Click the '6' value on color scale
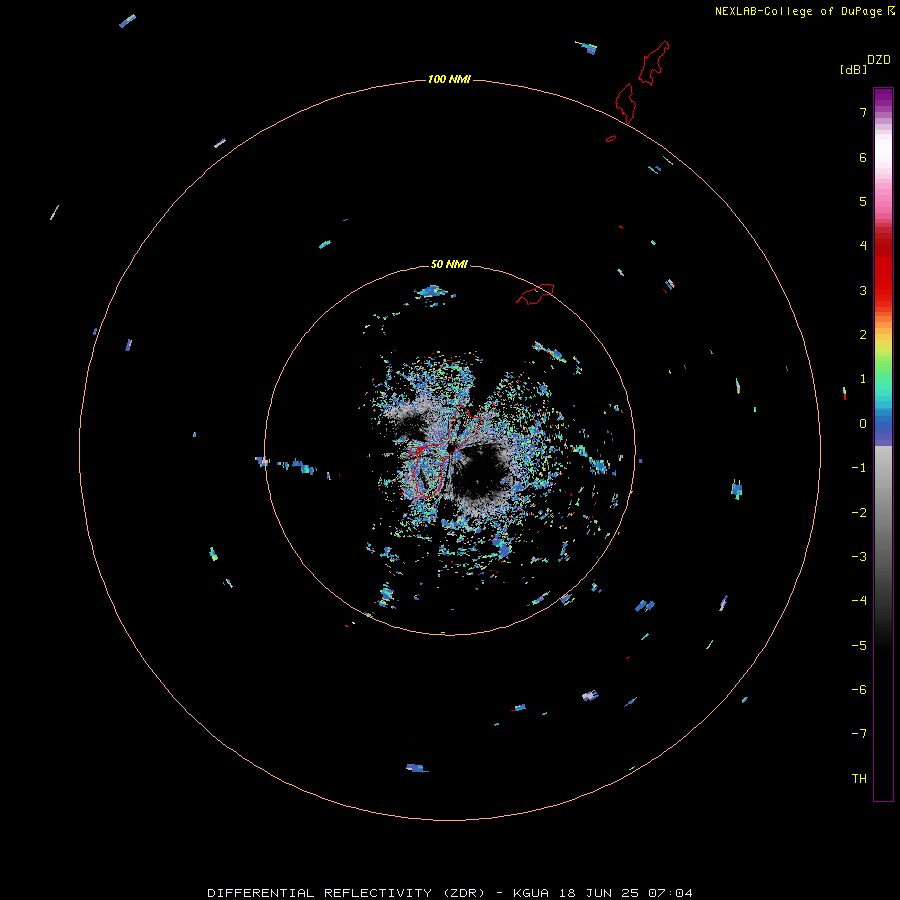The image size is (900, 900). coord(863,157)
